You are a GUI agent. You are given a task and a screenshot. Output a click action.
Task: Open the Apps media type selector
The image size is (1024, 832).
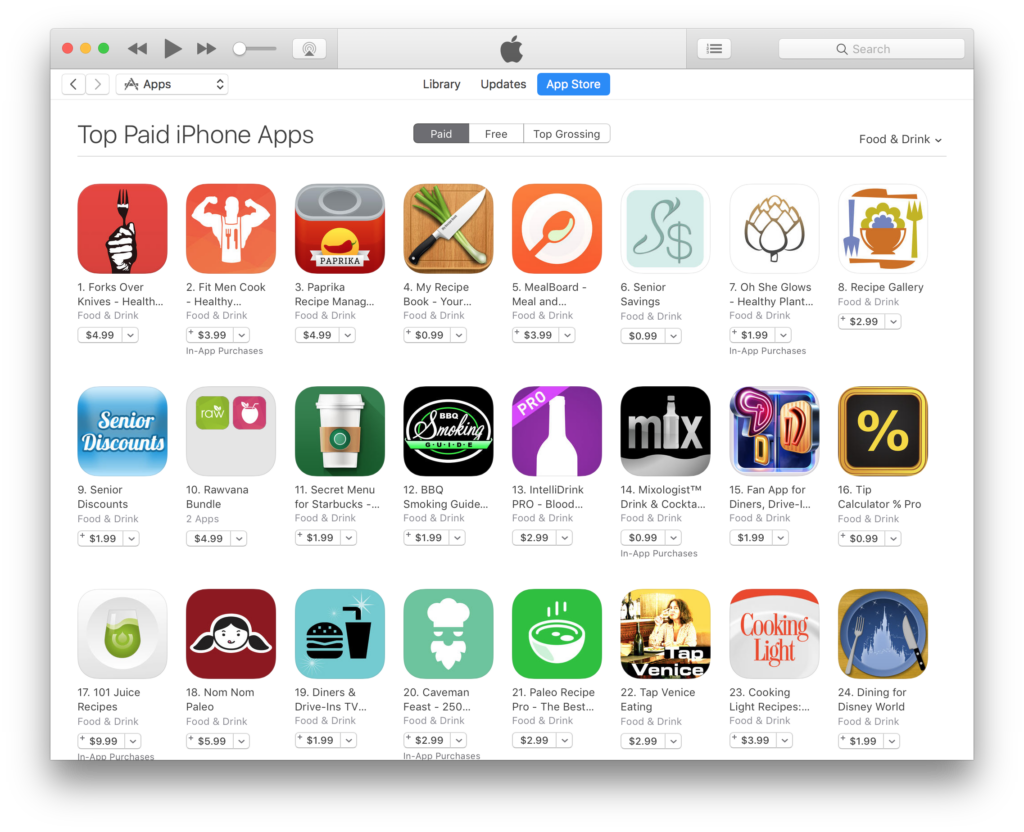pyautogui.click(x=172, y=84)
